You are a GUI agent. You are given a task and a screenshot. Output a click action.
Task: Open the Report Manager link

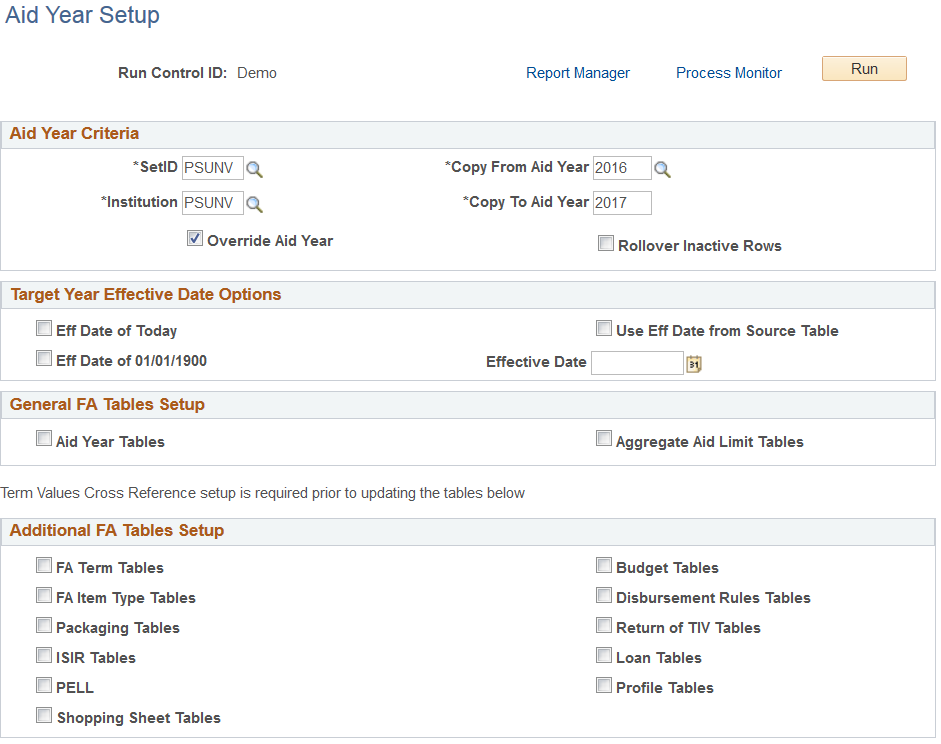tap(578, 72)
